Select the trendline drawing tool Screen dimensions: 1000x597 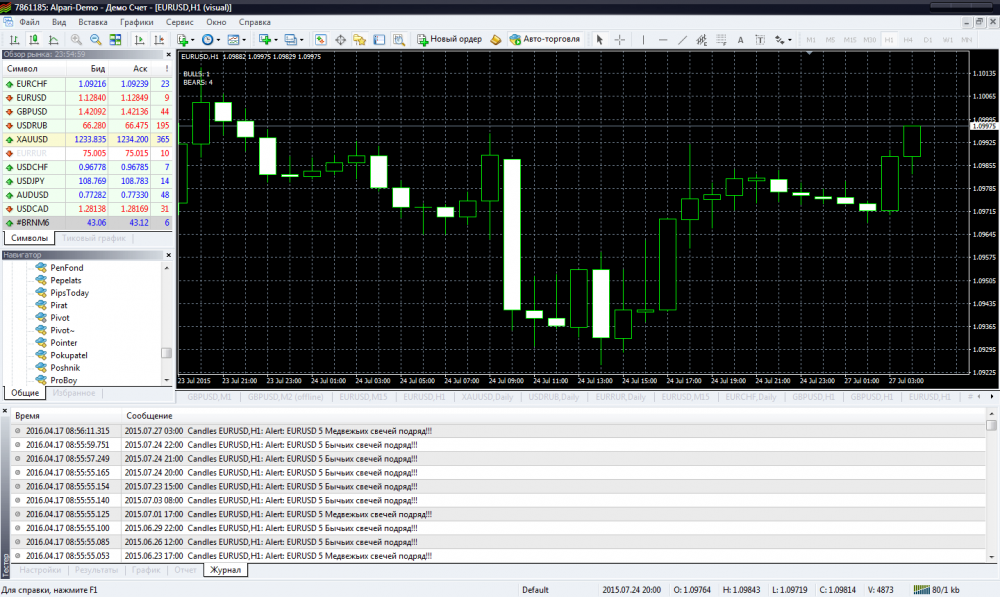683,39
